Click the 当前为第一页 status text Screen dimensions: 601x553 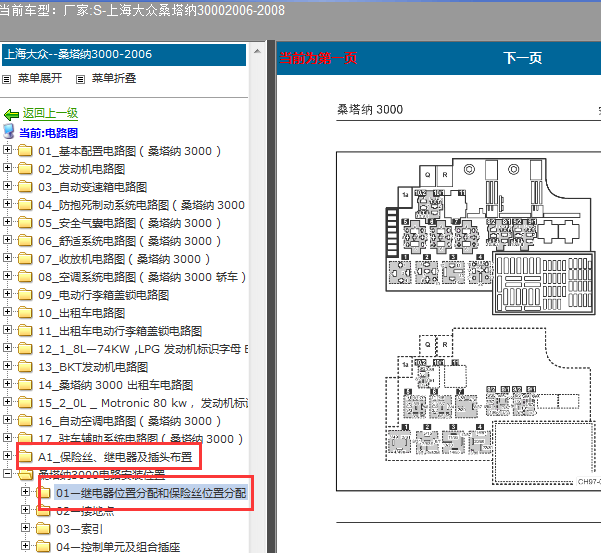coord(318,58)
